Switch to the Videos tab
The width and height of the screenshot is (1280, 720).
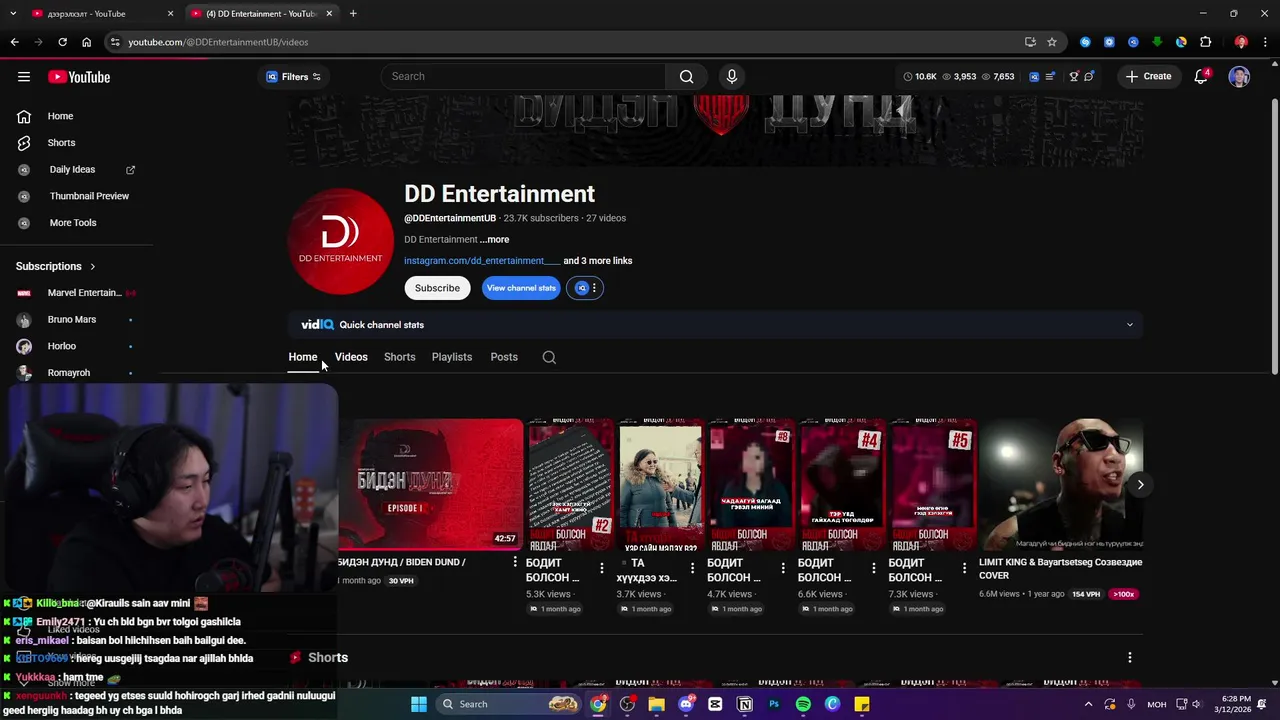[x=351, y=357]
